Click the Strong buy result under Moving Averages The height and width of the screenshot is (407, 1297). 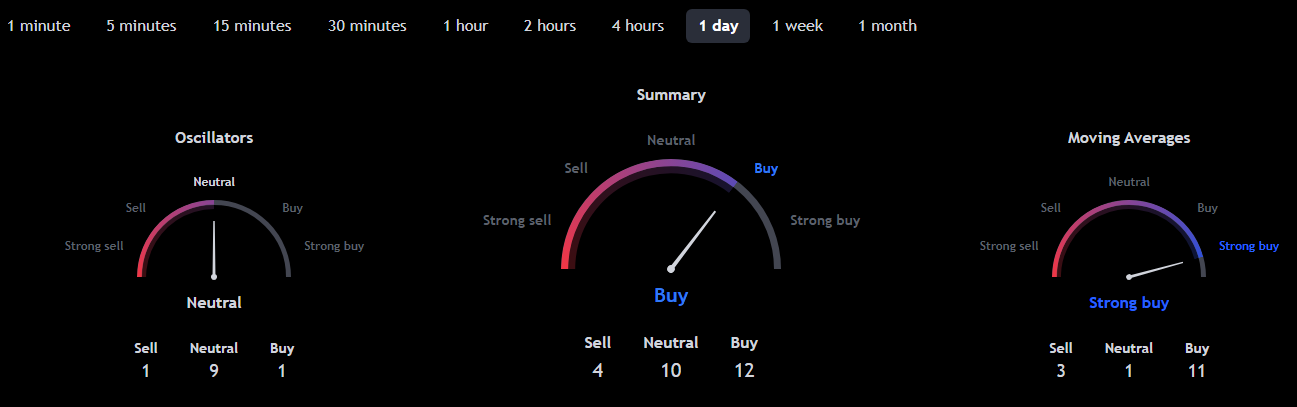(x=1129, y=303)
